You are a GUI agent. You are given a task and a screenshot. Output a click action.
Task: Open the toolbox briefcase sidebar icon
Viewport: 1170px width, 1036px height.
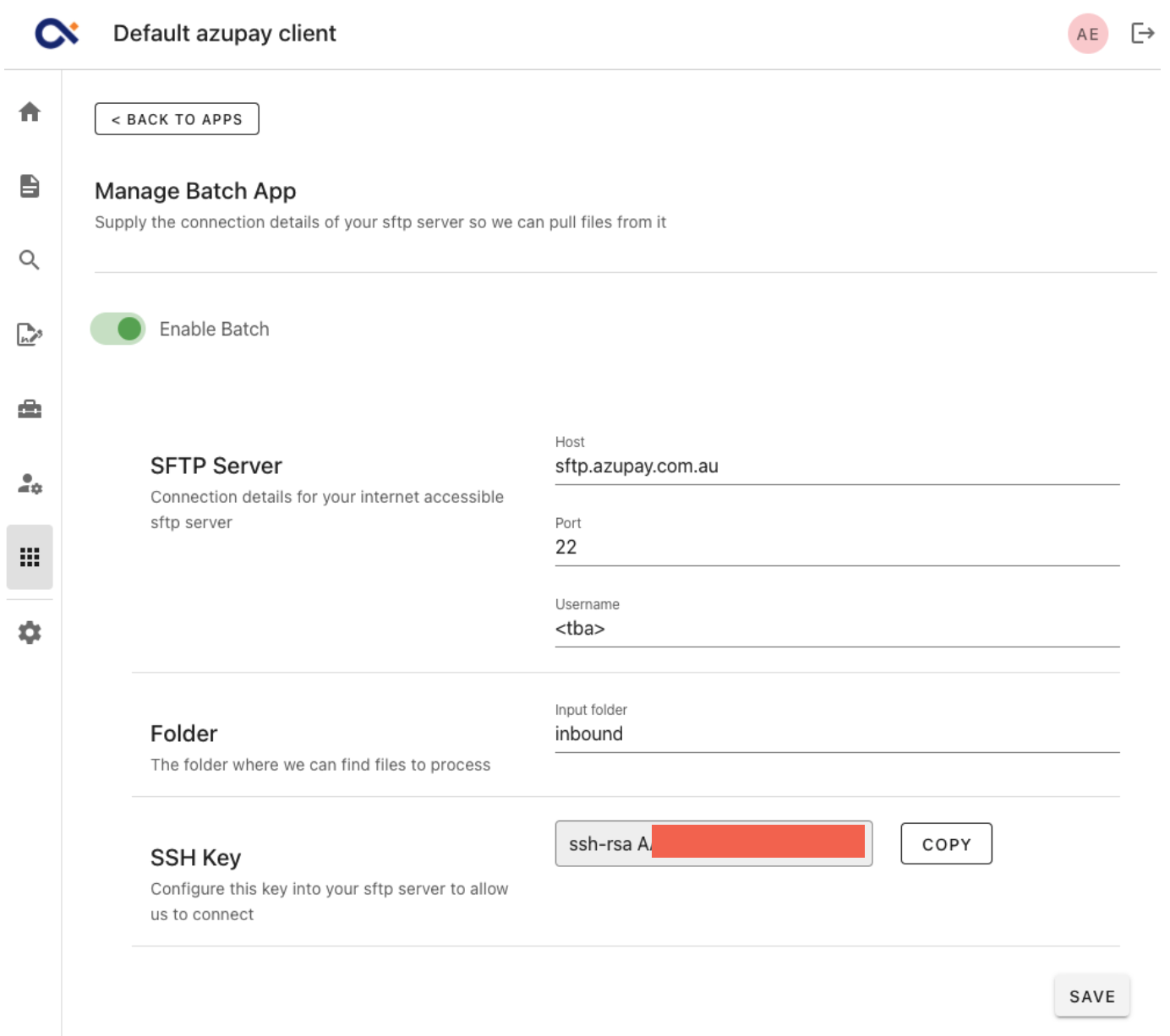(30, 409)
